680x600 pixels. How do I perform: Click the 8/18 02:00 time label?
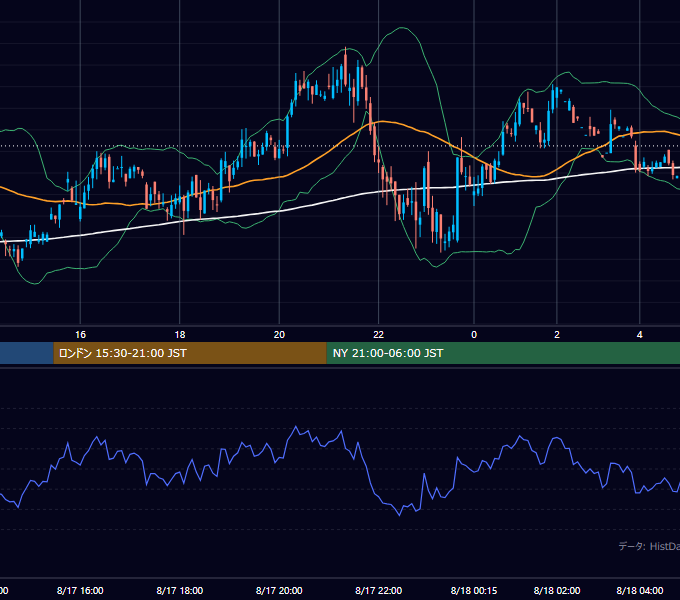point(557,590)
